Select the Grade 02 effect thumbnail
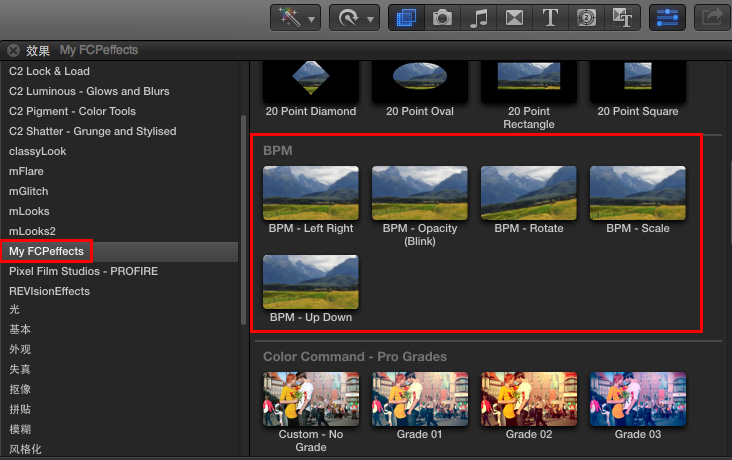The height and width of the screenshot is (460, 732). (x=528, y=399)
